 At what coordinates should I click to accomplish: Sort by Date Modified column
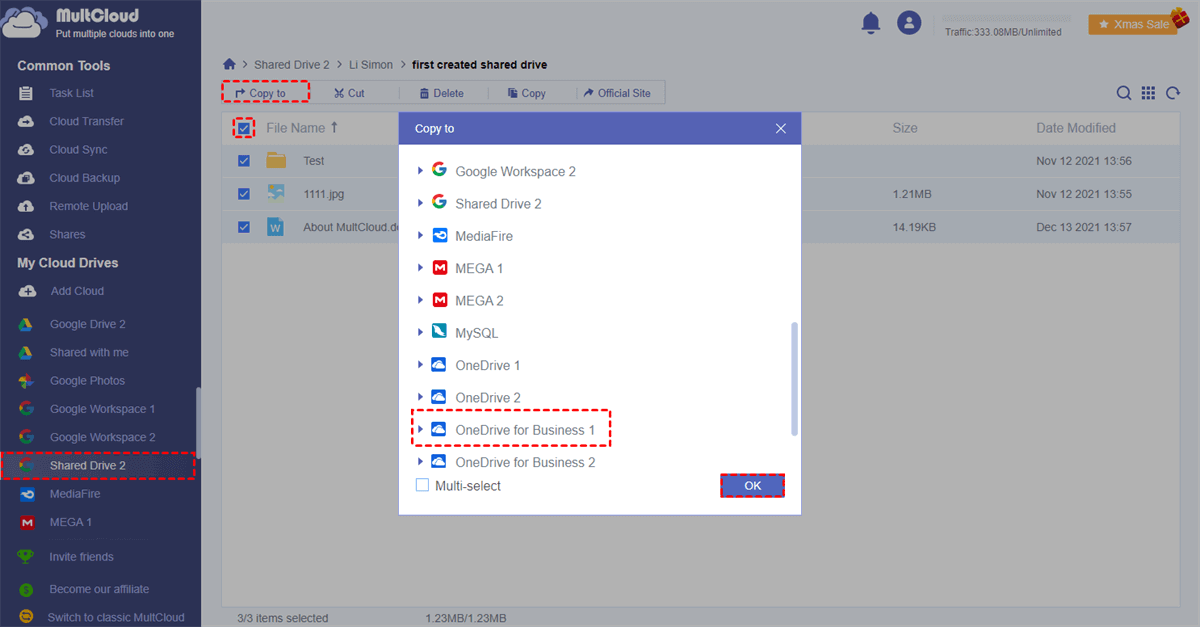1076,128
